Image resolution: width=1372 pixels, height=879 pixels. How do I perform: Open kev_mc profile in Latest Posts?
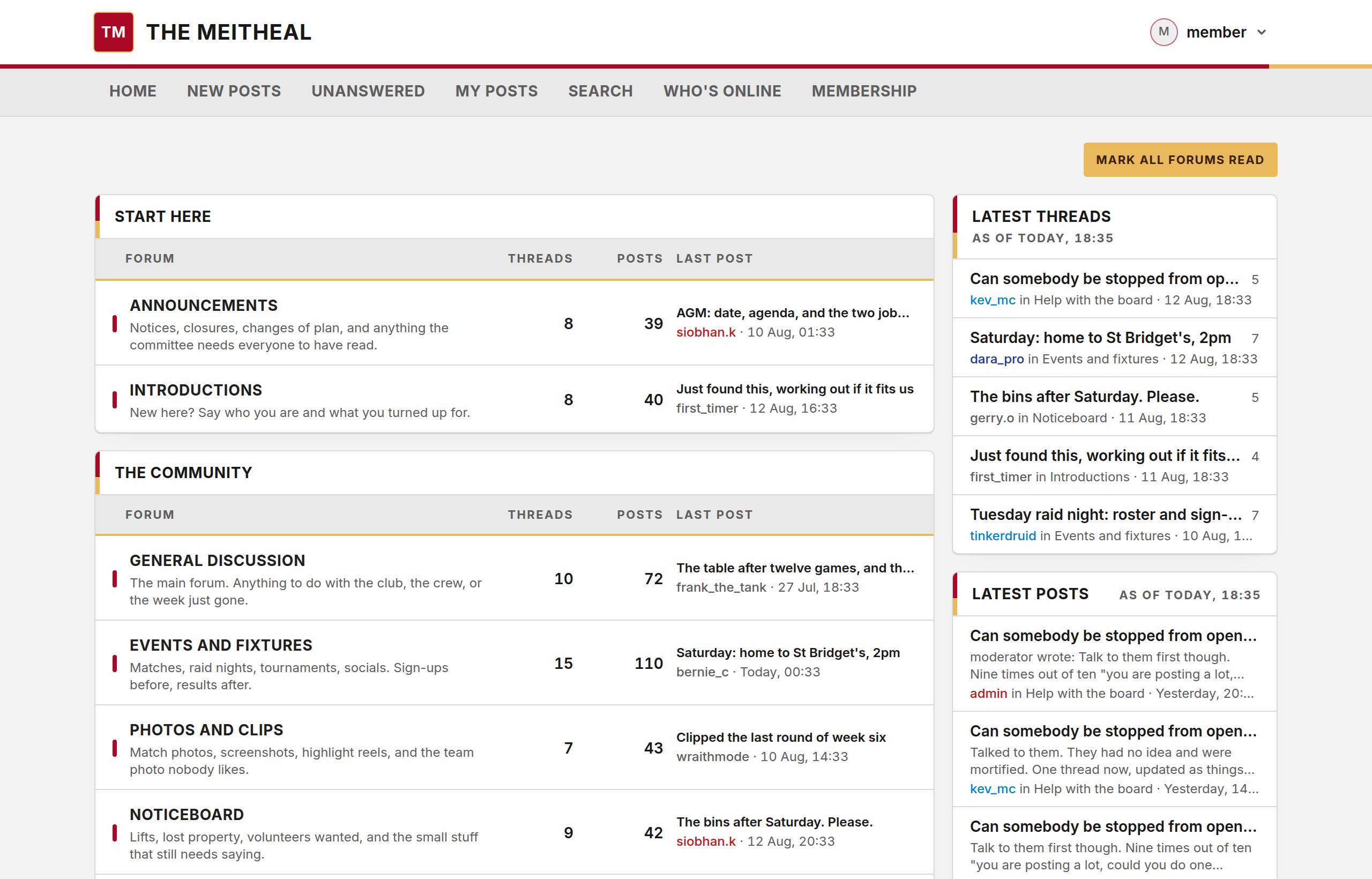993,789
